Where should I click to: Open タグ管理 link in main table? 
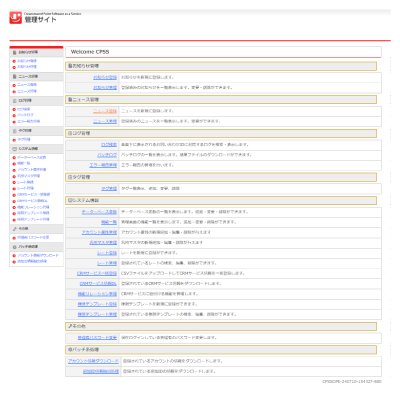point(109,189)
